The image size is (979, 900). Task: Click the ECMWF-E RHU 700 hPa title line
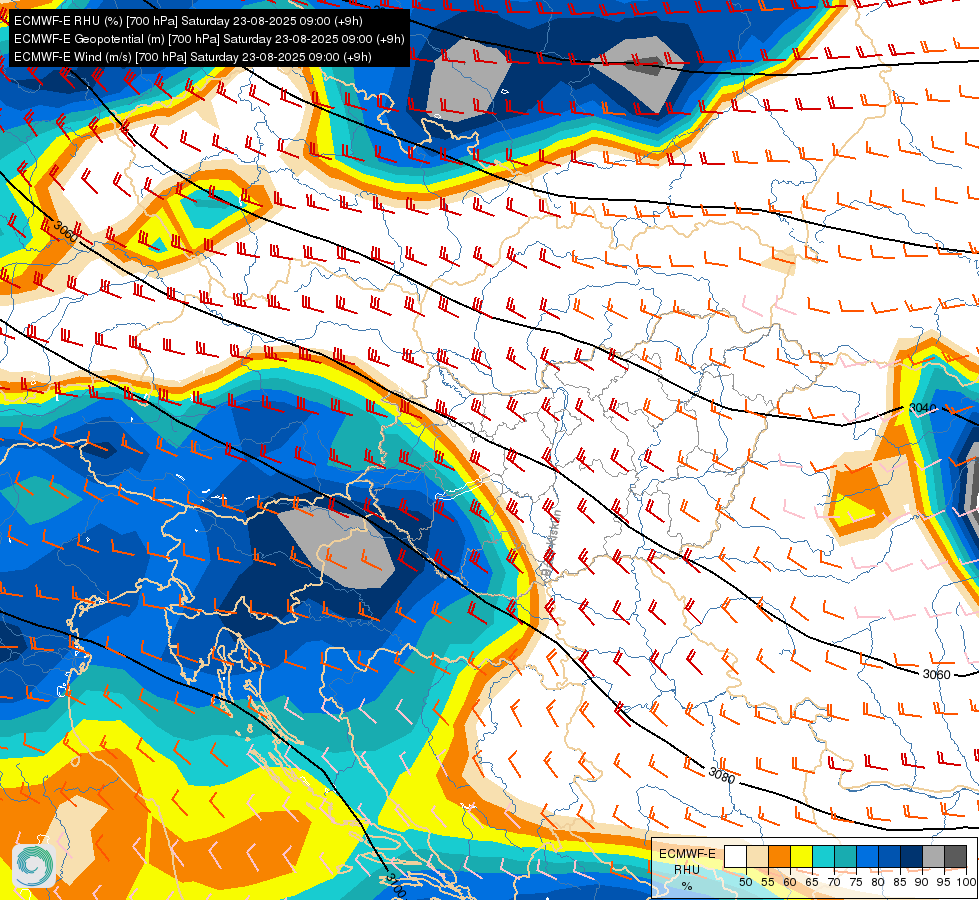pos(188,21)
